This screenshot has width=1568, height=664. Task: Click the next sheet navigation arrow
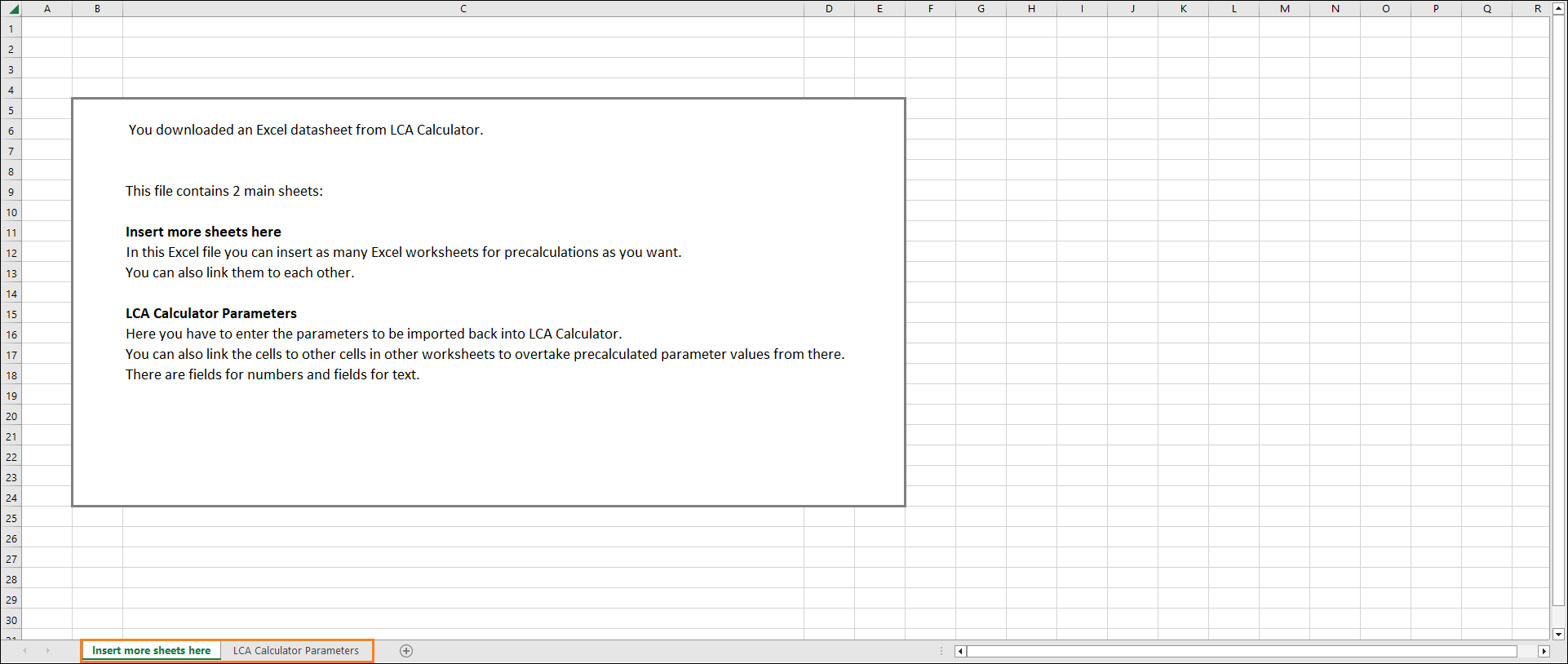[x=47, y=650]
